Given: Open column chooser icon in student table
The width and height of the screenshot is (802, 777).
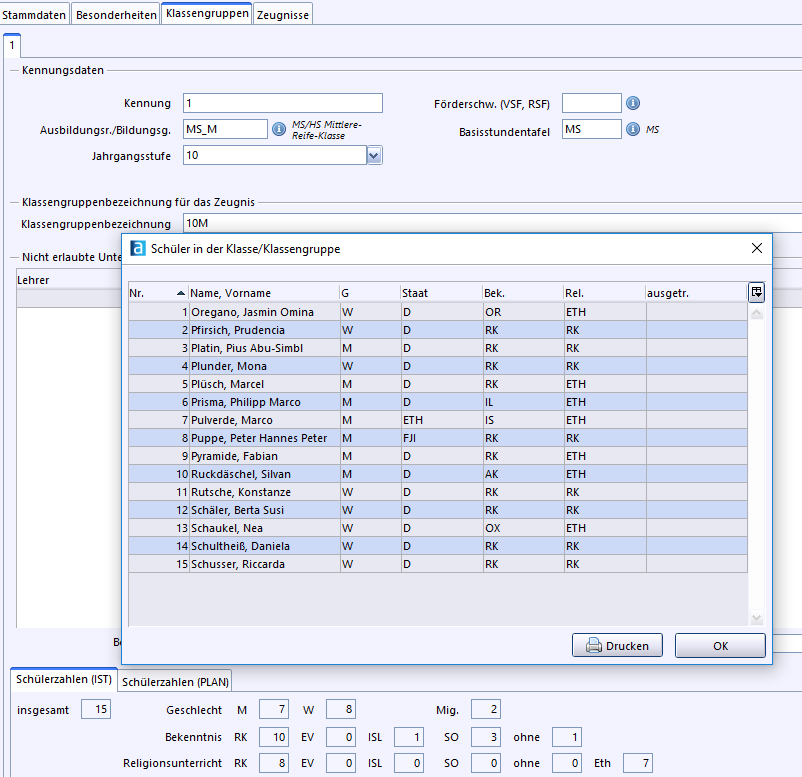Looking at the screenshot, I should [x=756, y=293].
